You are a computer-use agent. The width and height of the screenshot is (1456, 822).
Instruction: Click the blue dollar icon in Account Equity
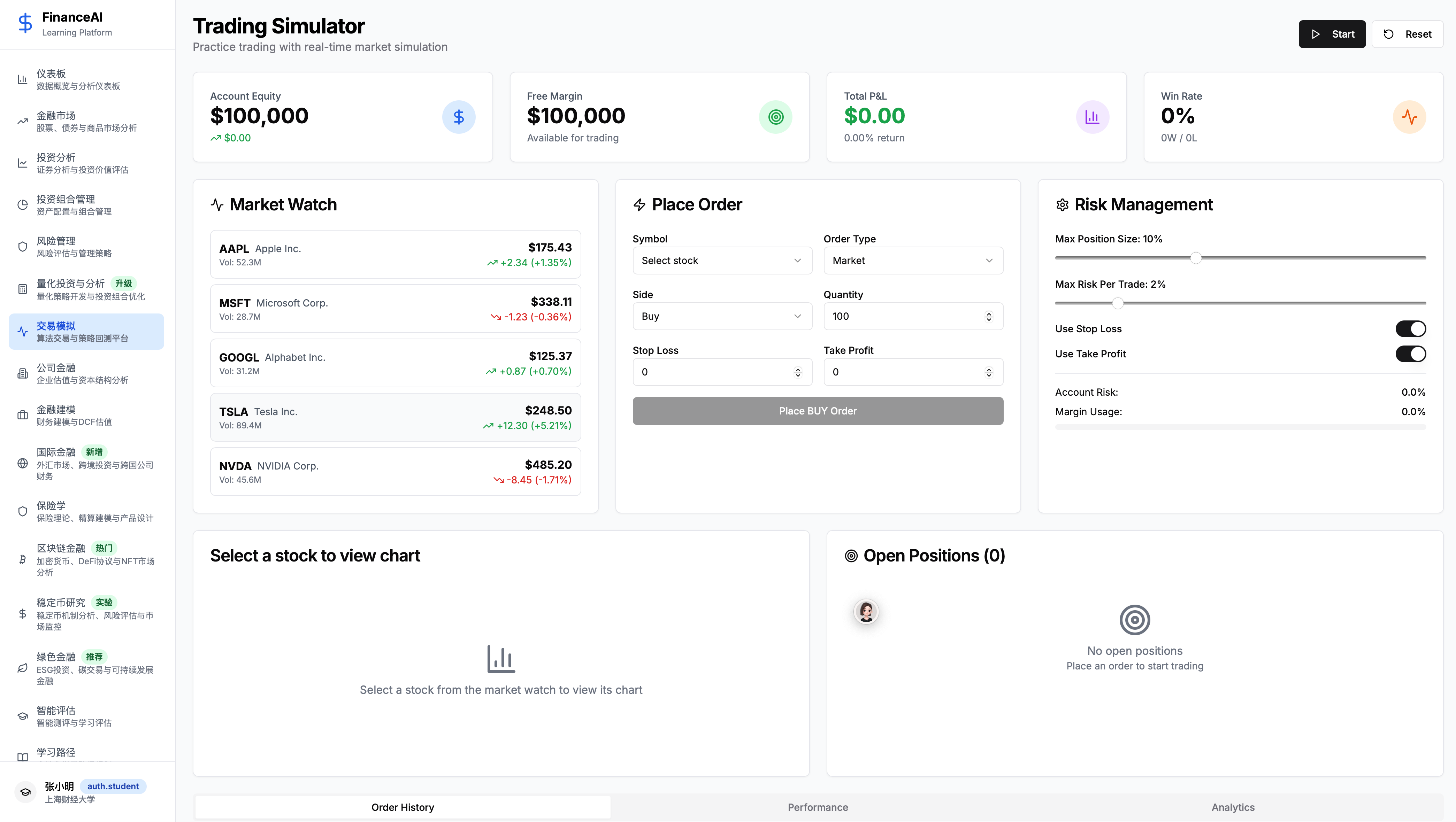click(x=458, y=117)
